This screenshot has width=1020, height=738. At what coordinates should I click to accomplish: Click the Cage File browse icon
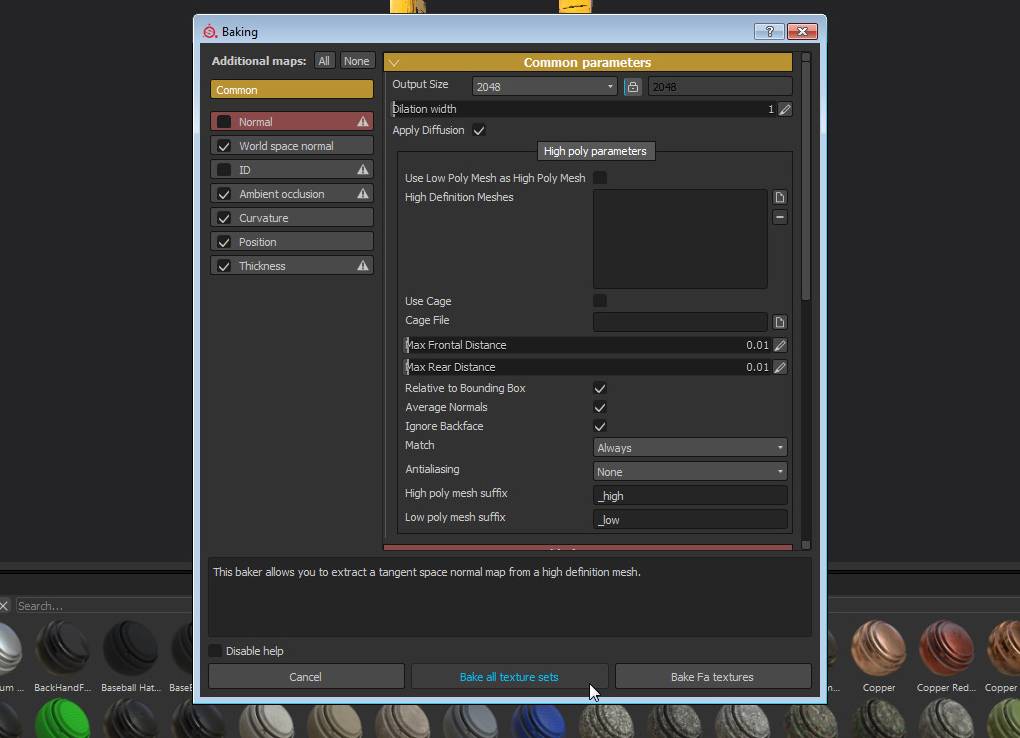click(x=780, y=322)
